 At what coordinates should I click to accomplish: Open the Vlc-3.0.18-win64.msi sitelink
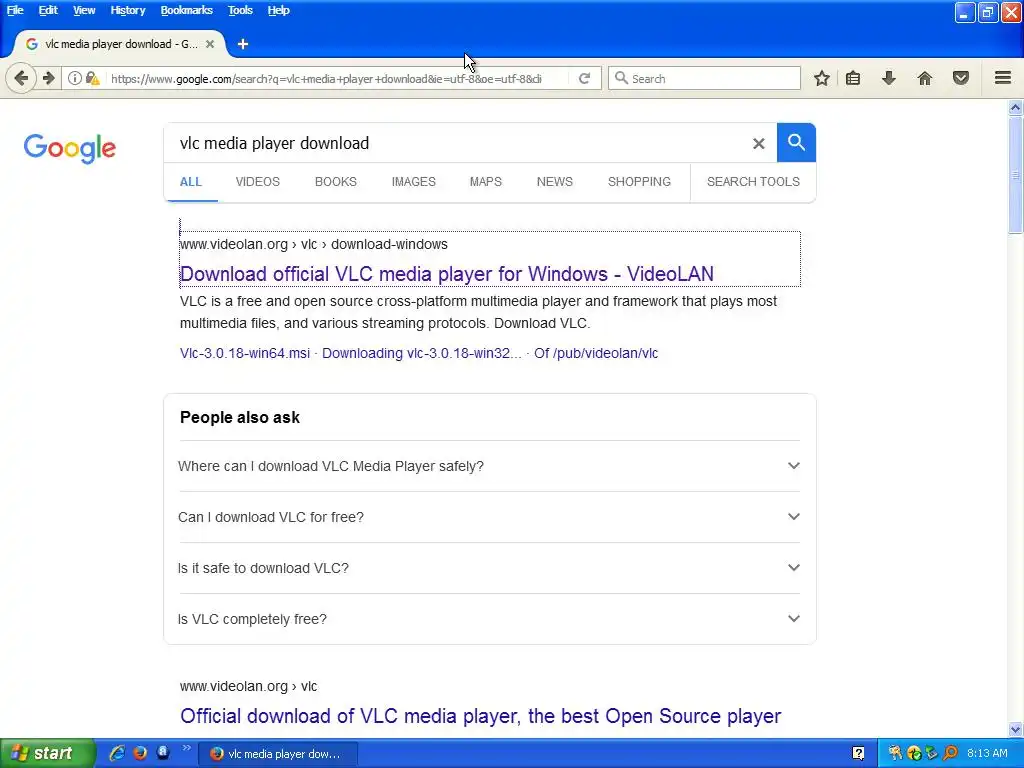tap(245, 353)
